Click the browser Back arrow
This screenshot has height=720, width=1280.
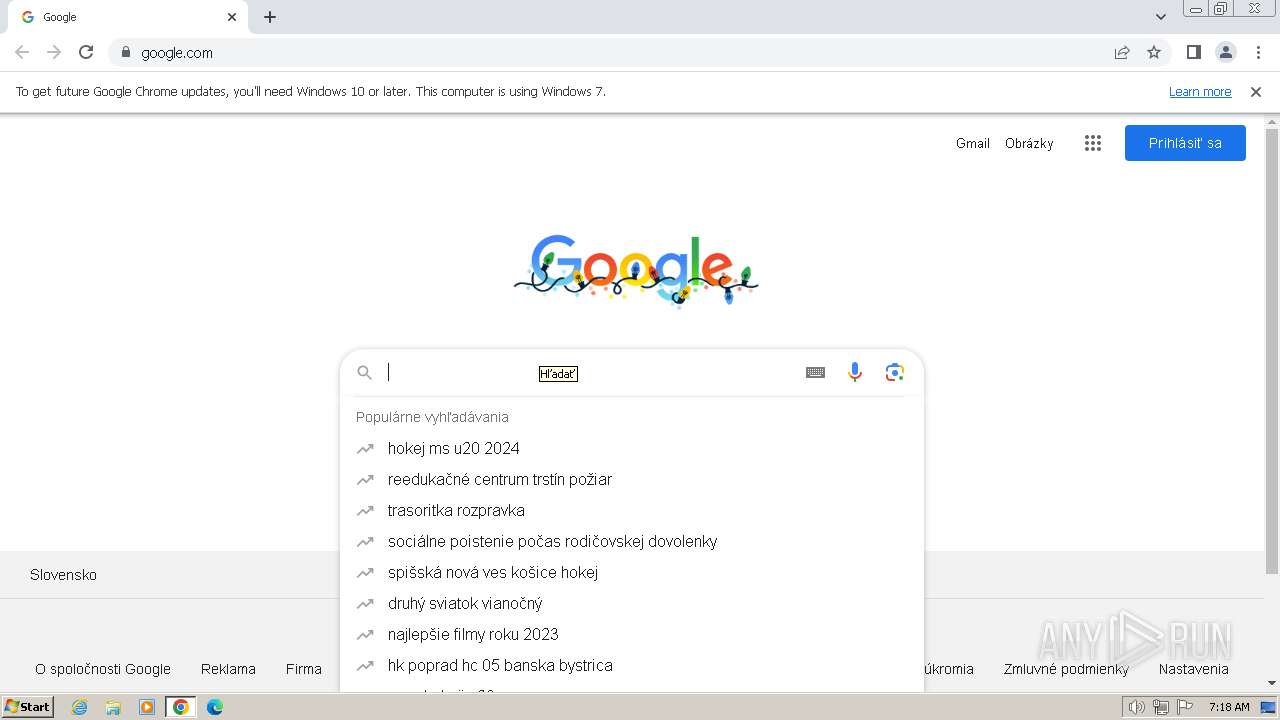22,52
